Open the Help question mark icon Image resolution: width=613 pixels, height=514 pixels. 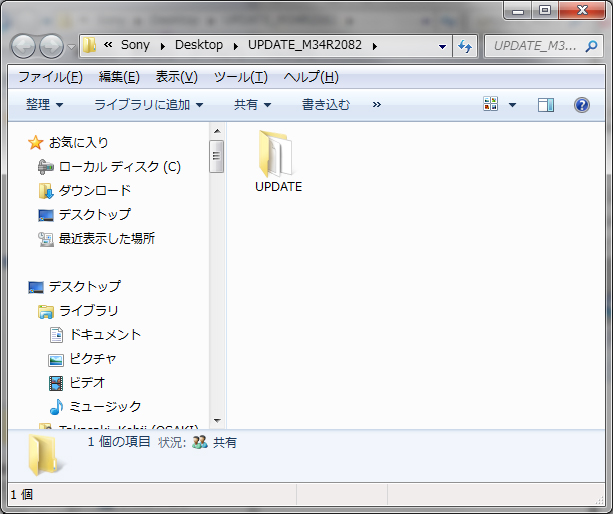tap(581, 105)
